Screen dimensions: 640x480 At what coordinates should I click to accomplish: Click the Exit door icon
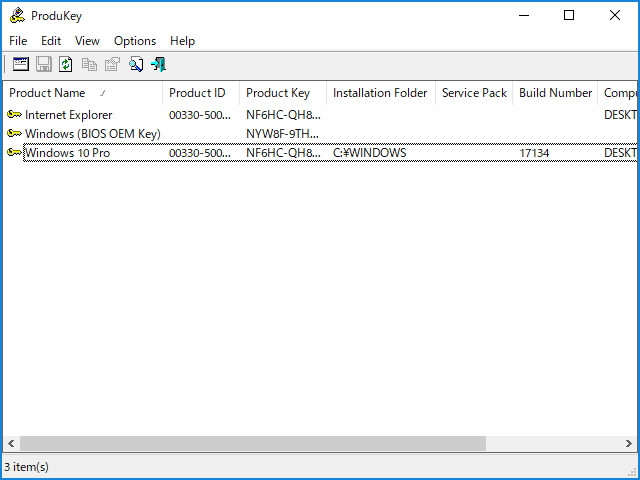158,64
